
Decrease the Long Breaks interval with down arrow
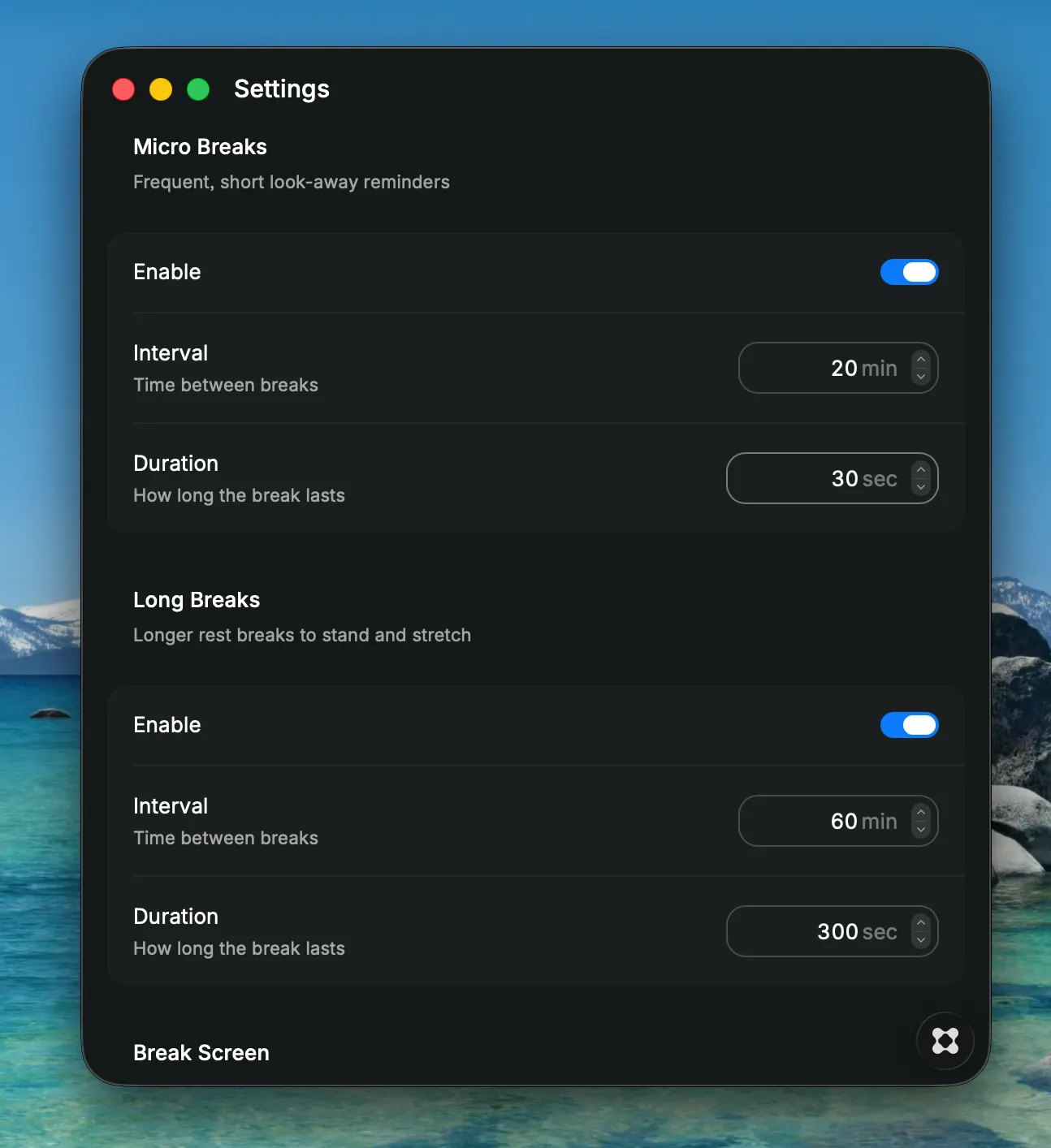920,830
